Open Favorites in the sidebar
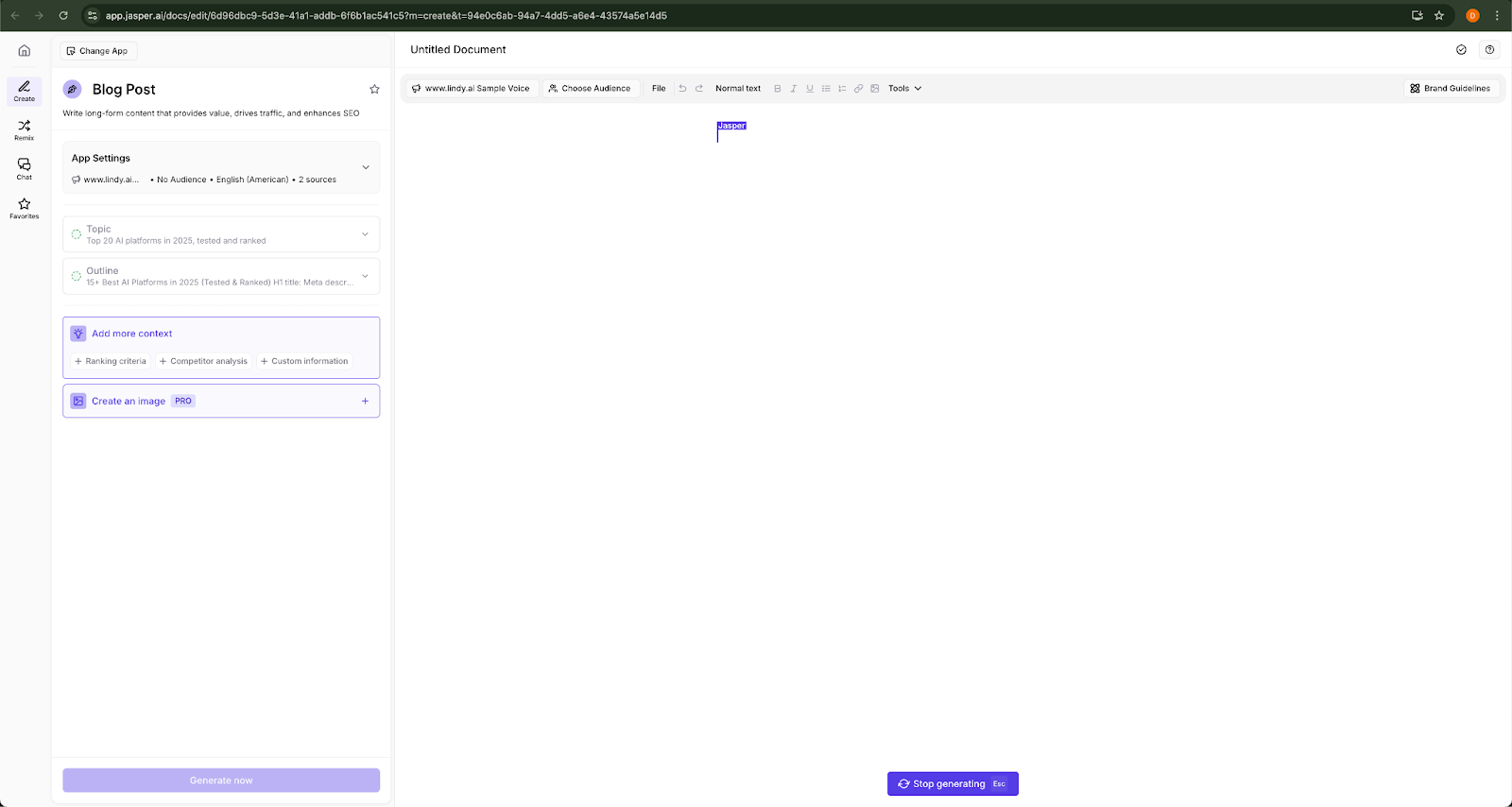1512x807 pixels. tap(25, 209)
